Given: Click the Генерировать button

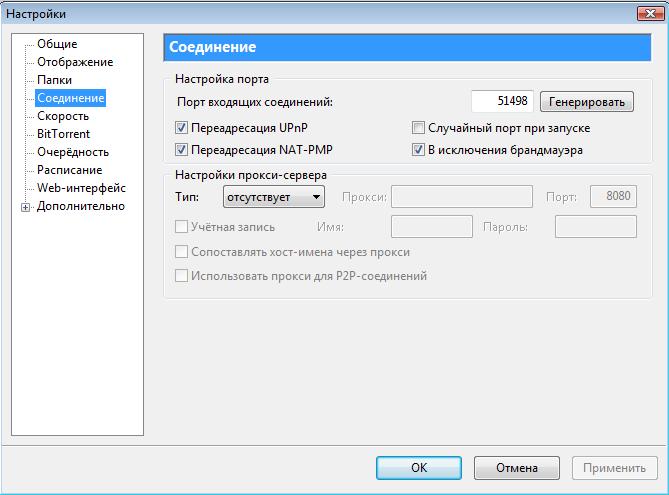Looking at the screenshot, I should pyautogui.click(x=587, y=102).
